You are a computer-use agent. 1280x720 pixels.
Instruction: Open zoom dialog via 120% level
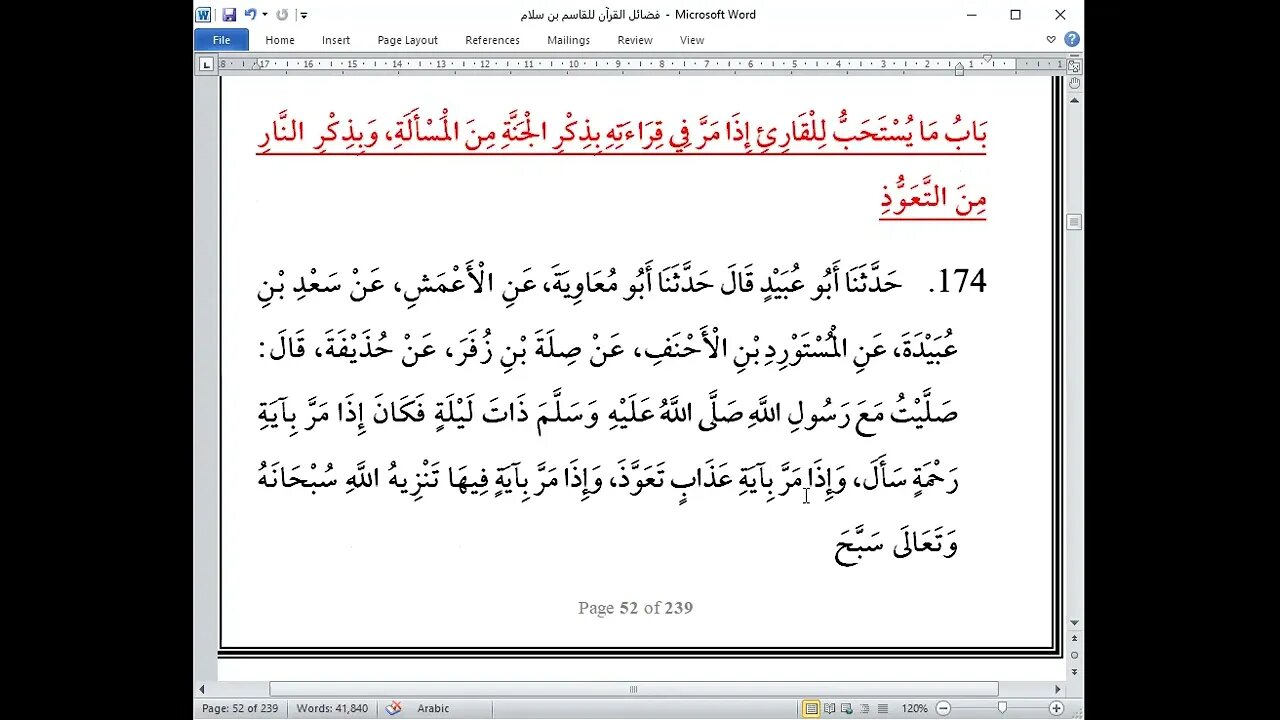tap(915, 708)
